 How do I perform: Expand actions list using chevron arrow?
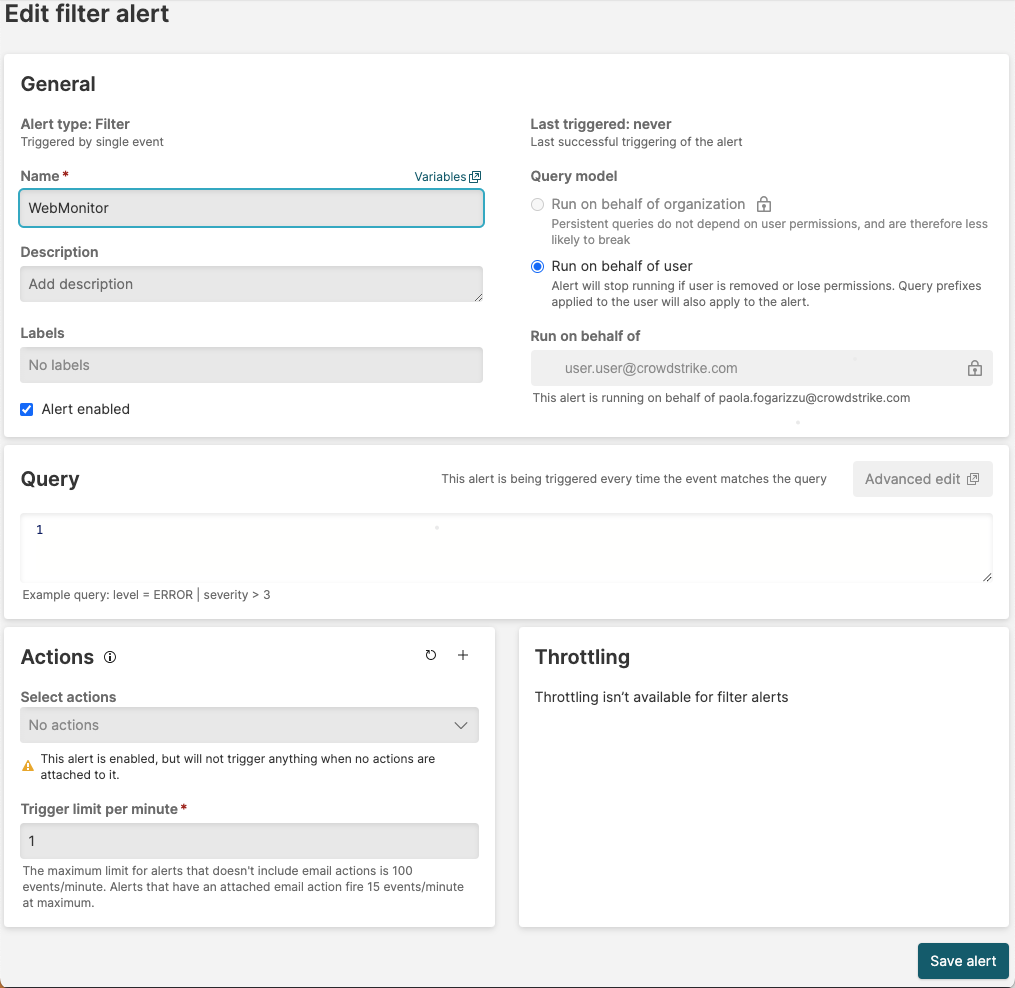(461, 725)
